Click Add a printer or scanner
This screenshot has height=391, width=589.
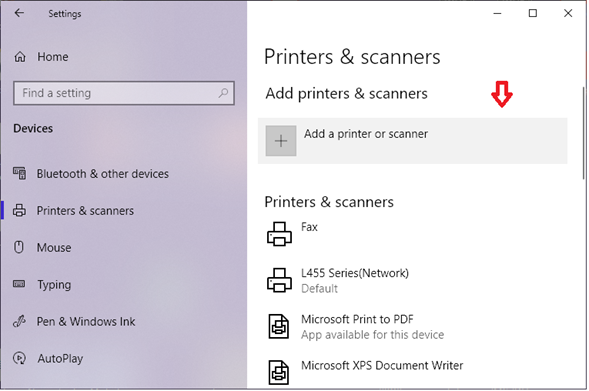tap(412, 141)
